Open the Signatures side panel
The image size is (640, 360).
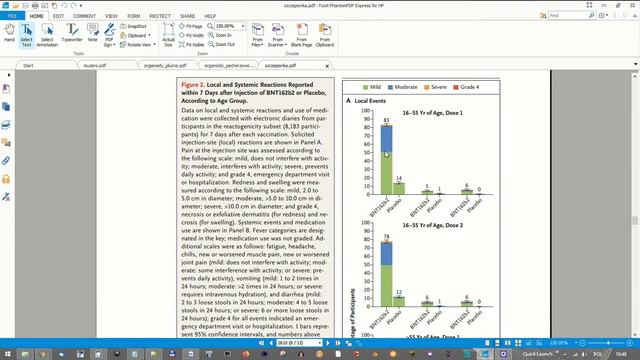(6, 197)
